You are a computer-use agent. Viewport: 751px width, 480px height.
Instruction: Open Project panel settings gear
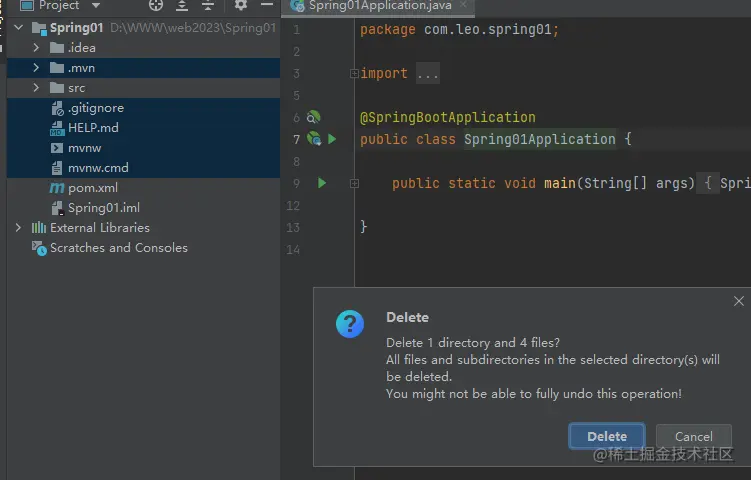point(240,6)
